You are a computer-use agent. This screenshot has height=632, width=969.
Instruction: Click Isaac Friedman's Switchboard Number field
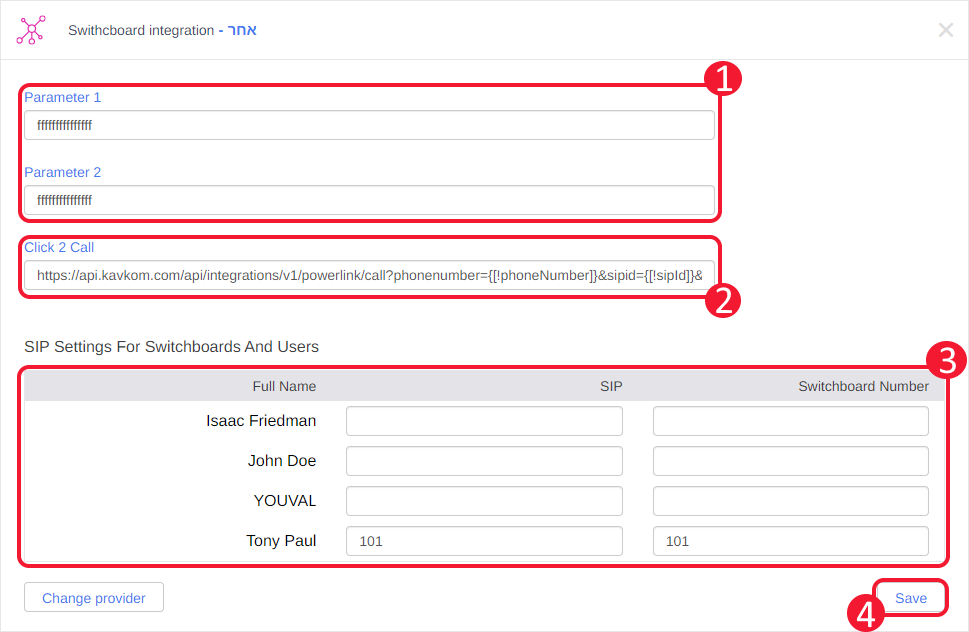tap(790, 421)
